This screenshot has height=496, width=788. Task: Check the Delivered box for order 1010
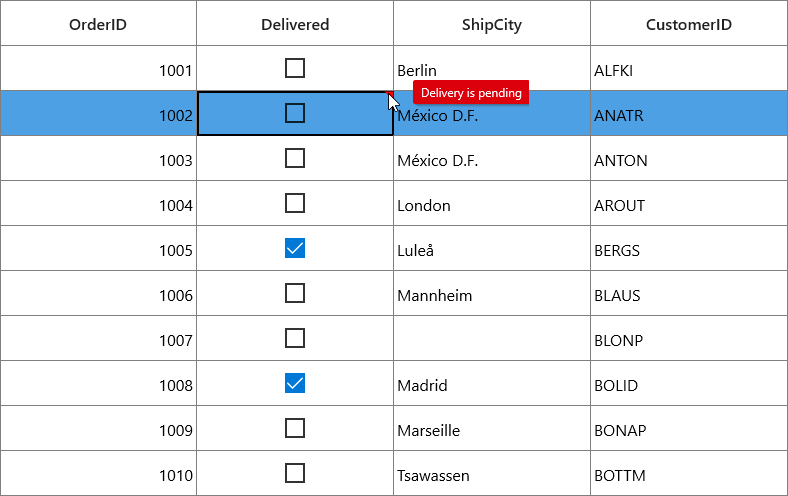pyautogui.click(x=294, y=473)
